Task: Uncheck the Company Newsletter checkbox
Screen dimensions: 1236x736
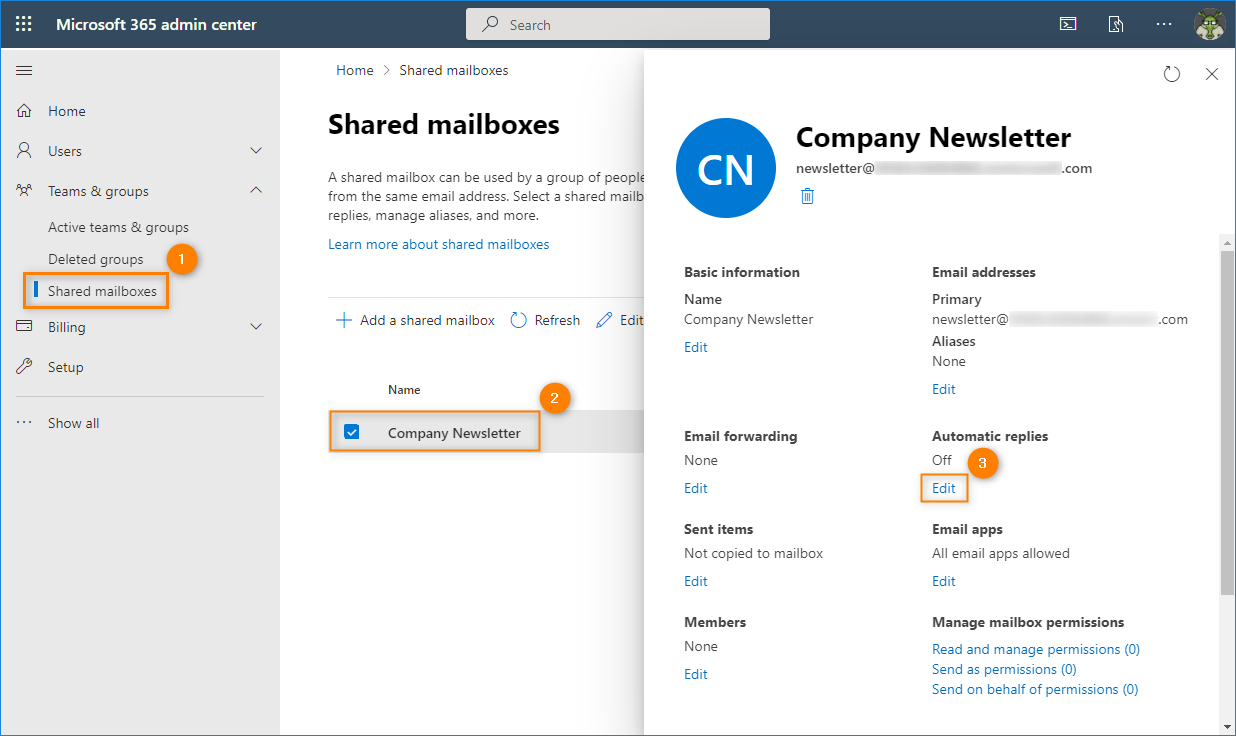Action: 351,432
